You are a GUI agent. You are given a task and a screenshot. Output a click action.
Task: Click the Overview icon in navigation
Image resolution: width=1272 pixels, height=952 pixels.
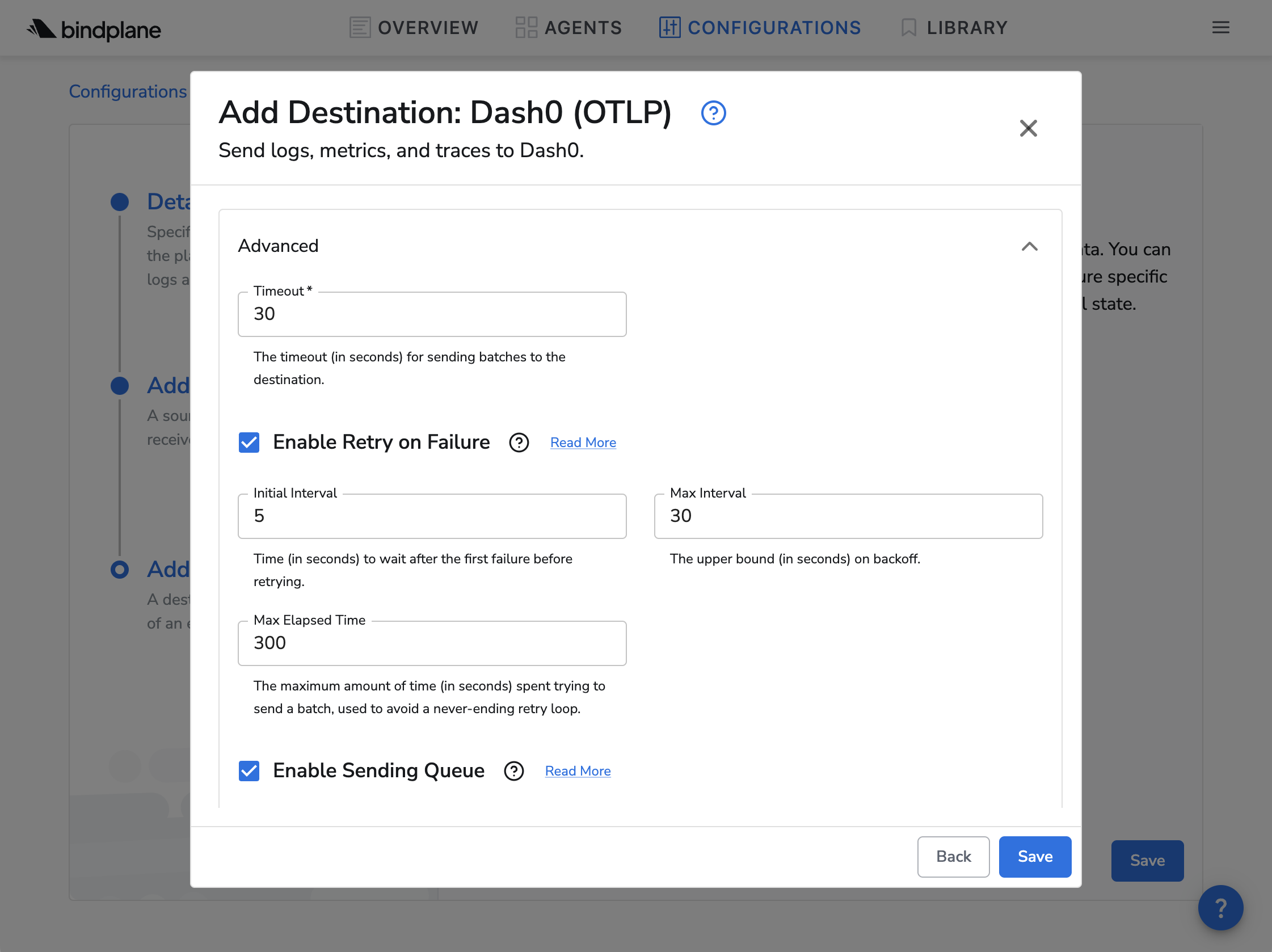click(360, 28)
